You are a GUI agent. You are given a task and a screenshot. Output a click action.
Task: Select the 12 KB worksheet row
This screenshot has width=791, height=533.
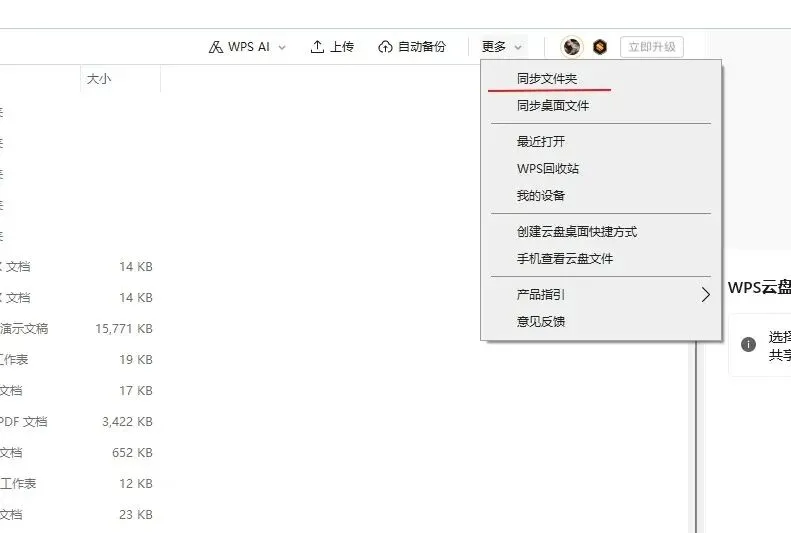tap(78, 484)
